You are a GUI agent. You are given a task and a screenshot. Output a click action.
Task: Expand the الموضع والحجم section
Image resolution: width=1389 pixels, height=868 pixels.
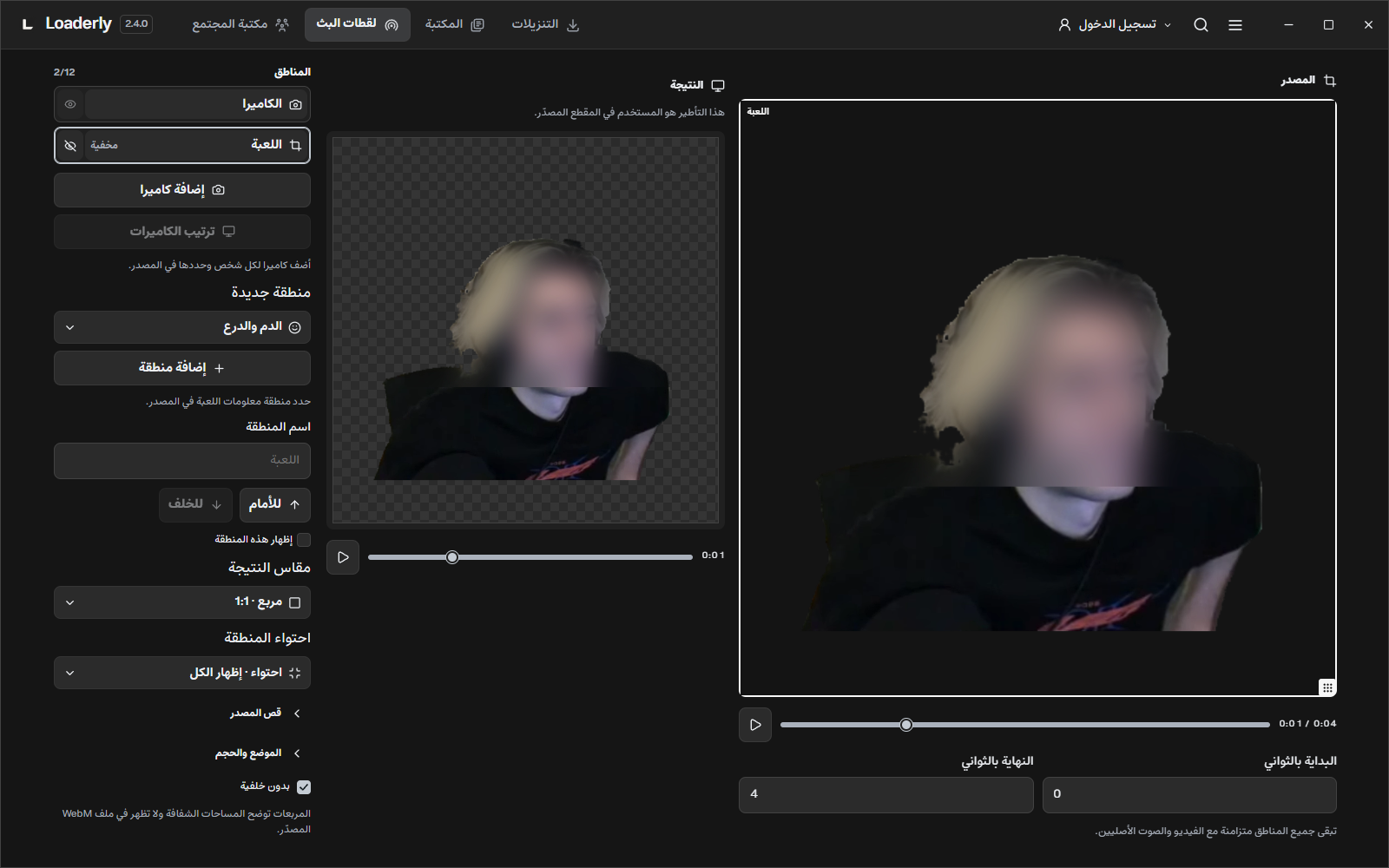258,753
